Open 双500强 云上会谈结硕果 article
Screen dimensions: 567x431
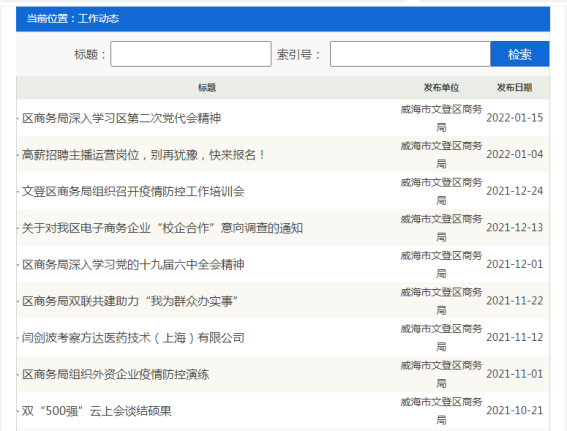coord(97,411)
